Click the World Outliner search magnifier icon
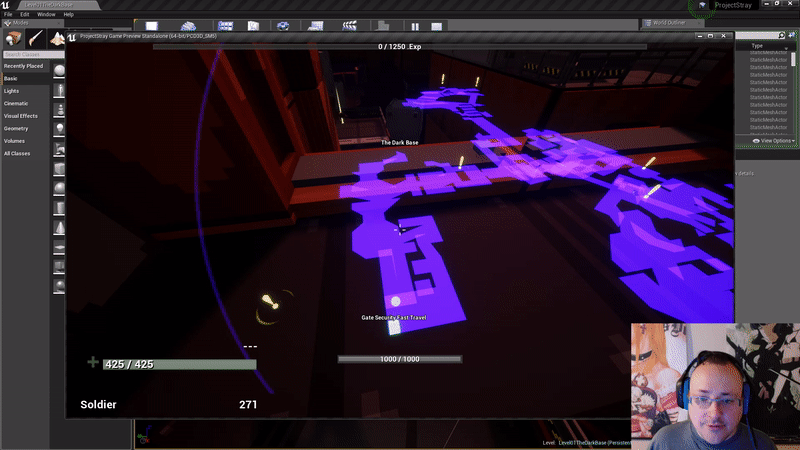The image size is (800, 450). pyautogui.click(x=781, y=35)
